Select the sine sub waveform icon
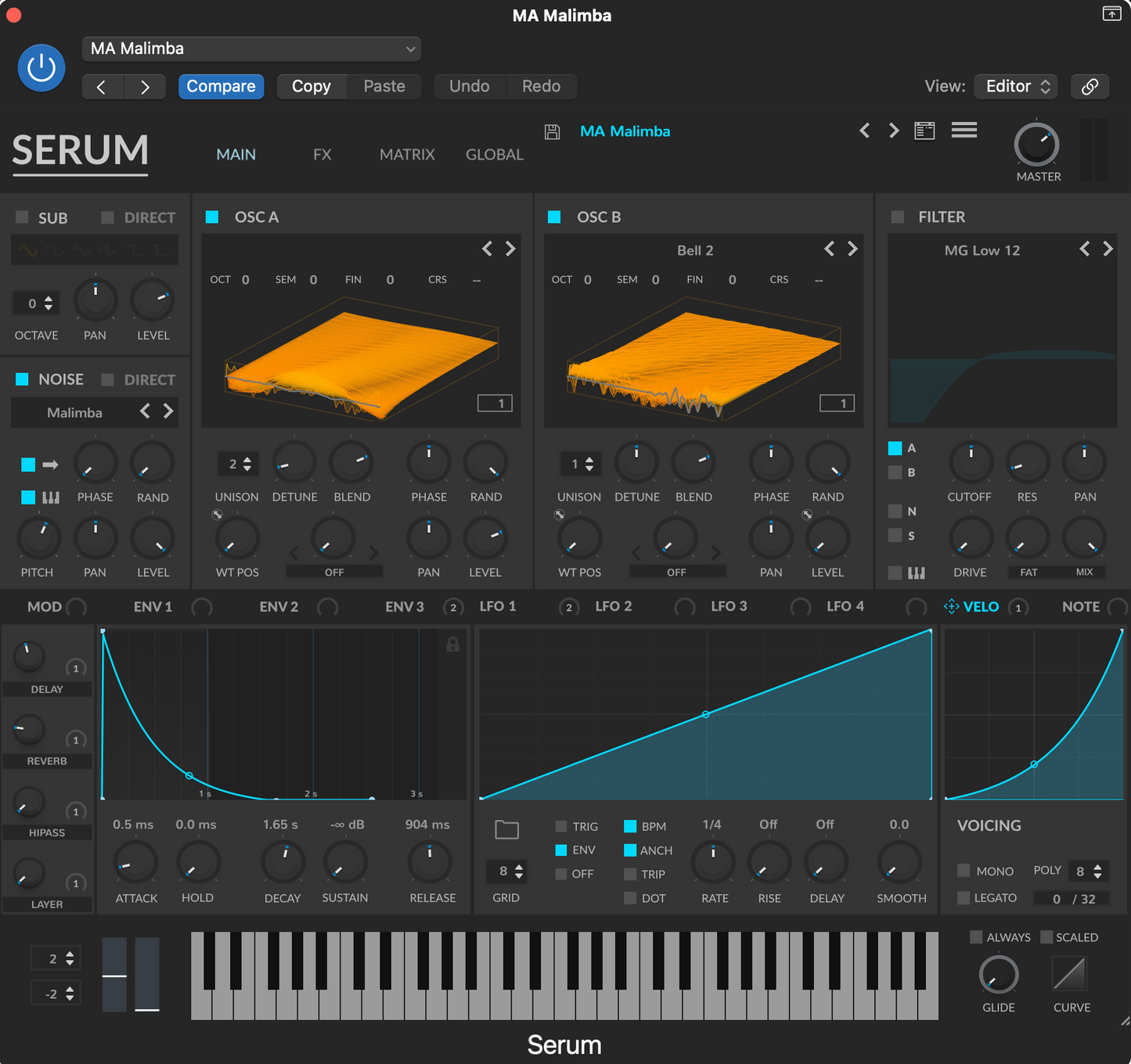The image size is (1131, 1064). coord(28,250)
